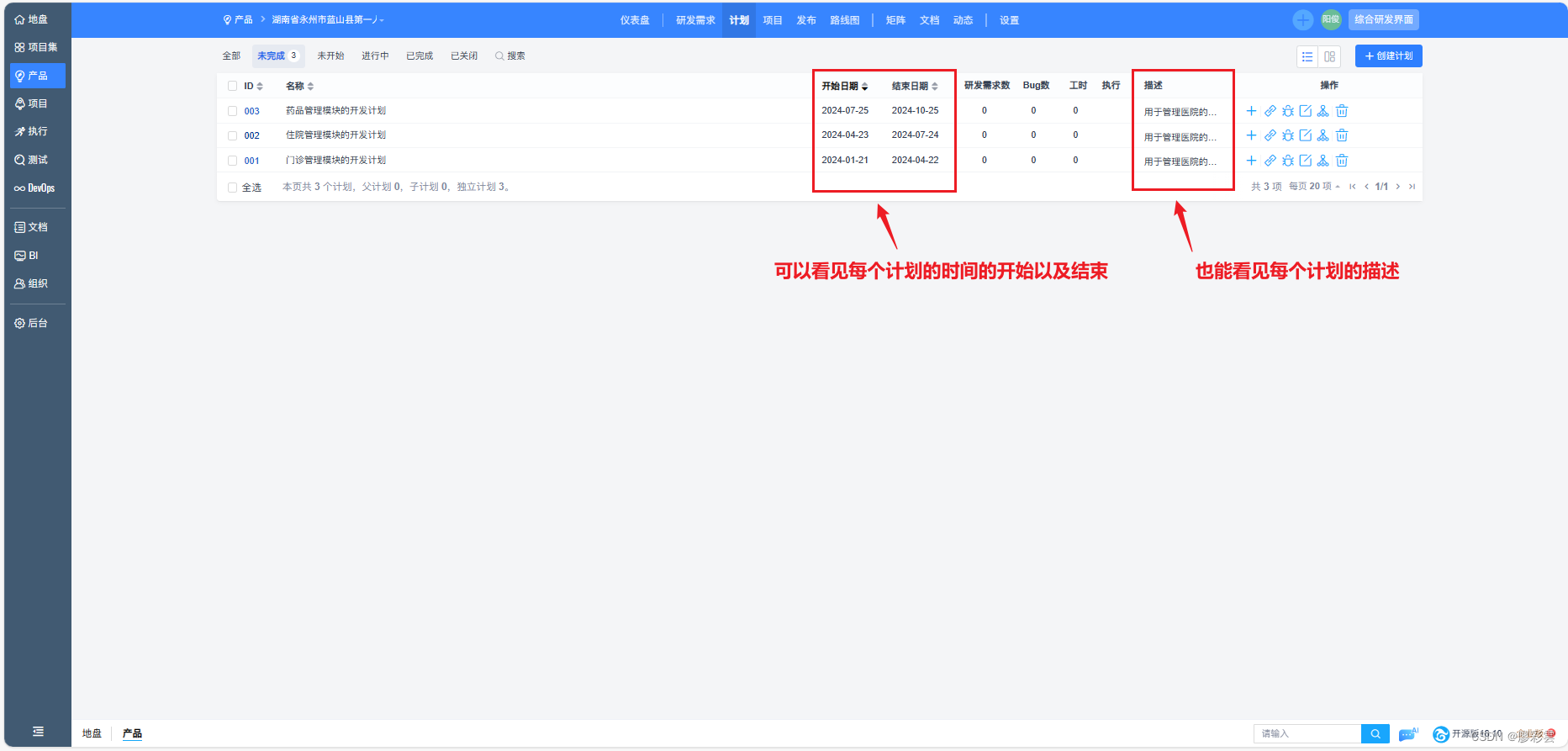This screenshot has height=751, width=1568.
Task: Tick the checkbox for plan 001
Action: coord(232,161)
